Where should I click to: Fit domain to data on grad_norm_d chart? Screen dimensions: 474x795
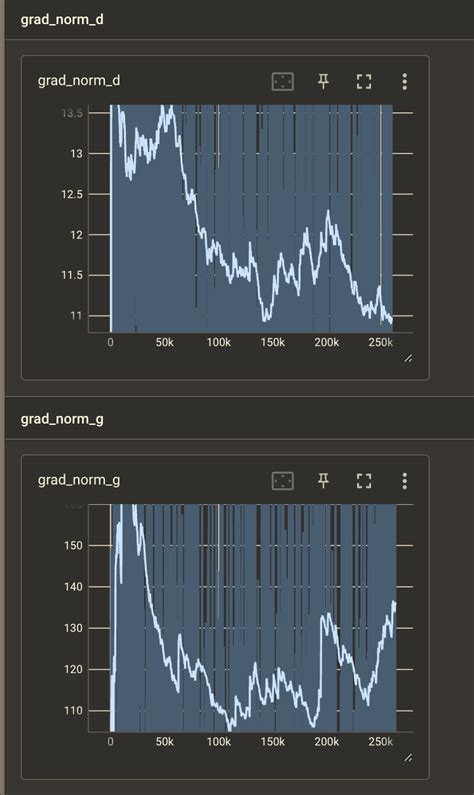point(283,81)
